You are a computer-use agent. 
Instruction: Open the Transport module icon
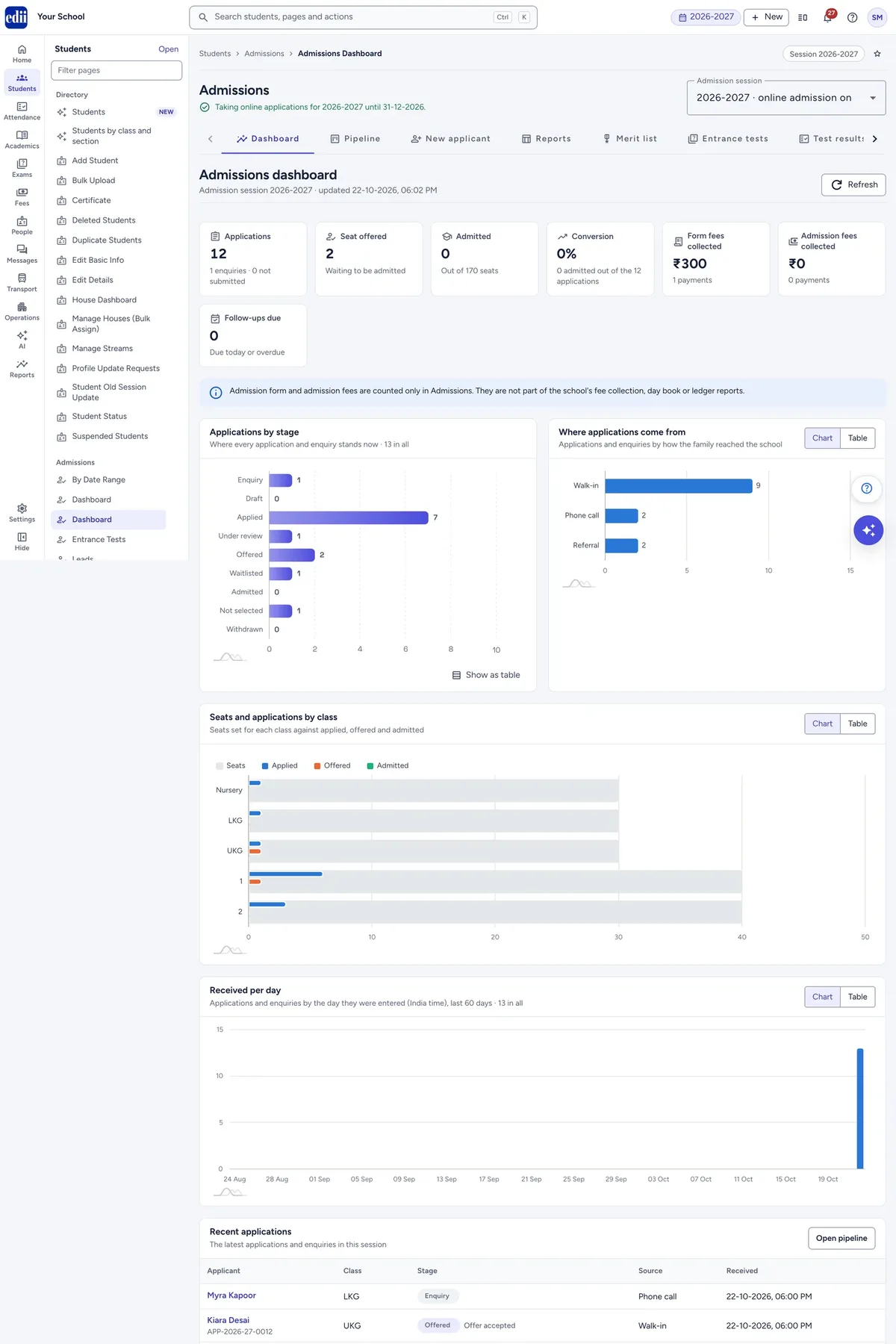click(x=22, y=283)
